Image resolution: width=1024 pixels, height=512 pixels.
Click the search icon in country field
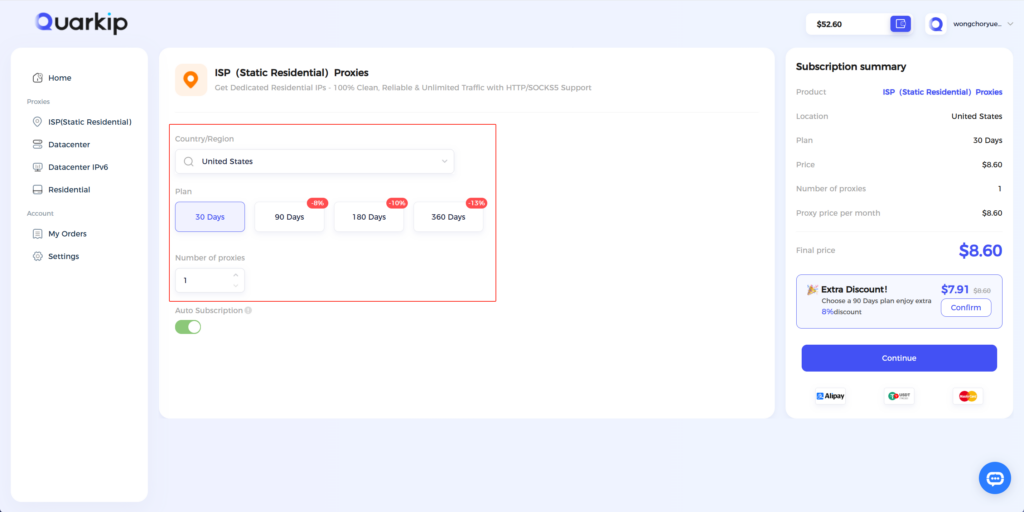click(188, 161)
